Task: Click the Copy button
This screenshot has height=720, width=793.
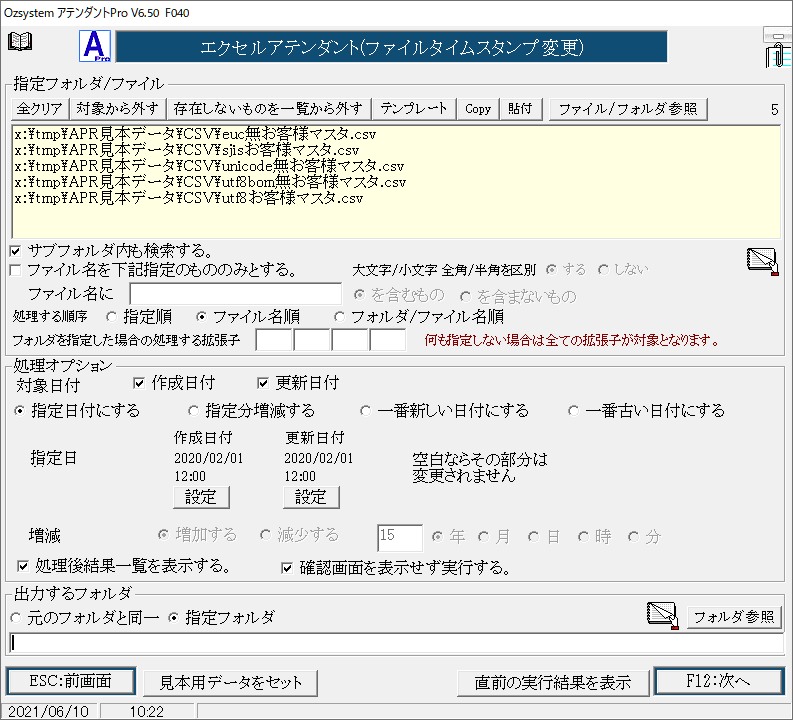Action: (x=478, y=109)
